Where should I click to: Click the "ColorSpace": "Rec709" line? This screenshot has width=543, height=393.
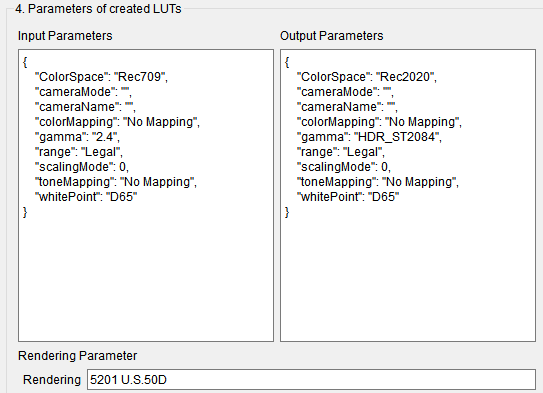coord(101,77)
